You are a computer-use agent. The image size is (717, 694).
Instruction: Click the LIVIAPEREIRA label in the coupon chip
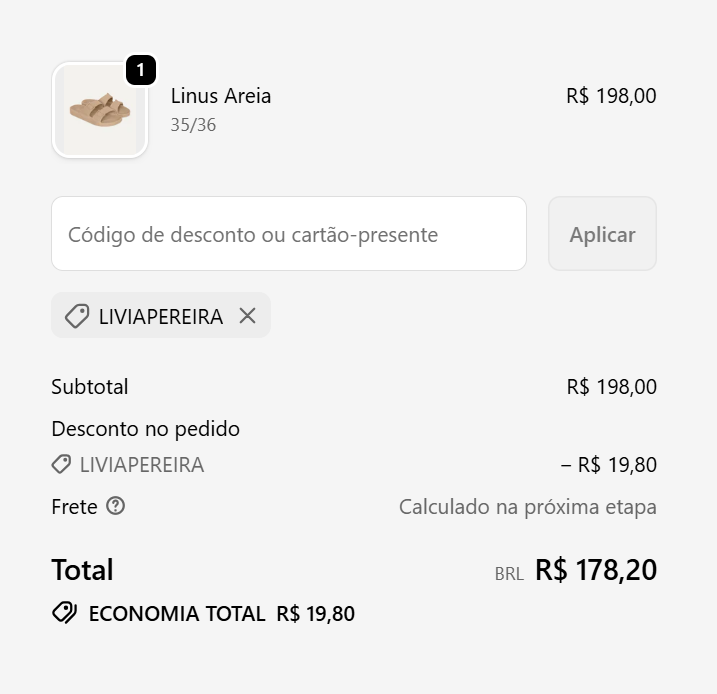click(160, 317)
